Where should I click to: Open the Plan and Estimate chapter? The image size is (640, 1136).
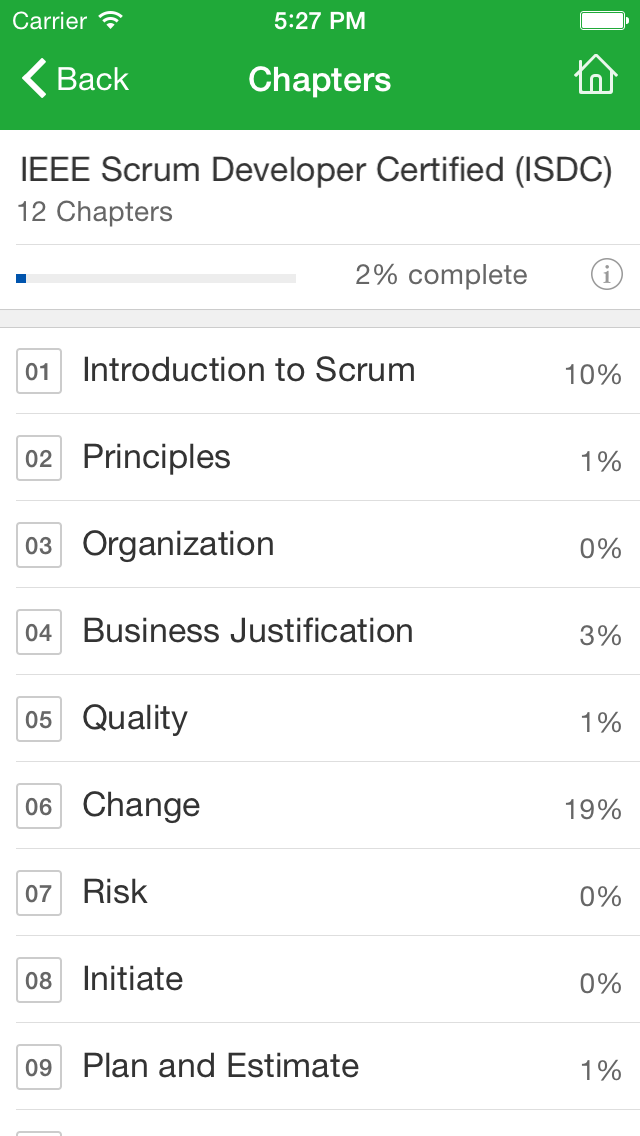220,1067
